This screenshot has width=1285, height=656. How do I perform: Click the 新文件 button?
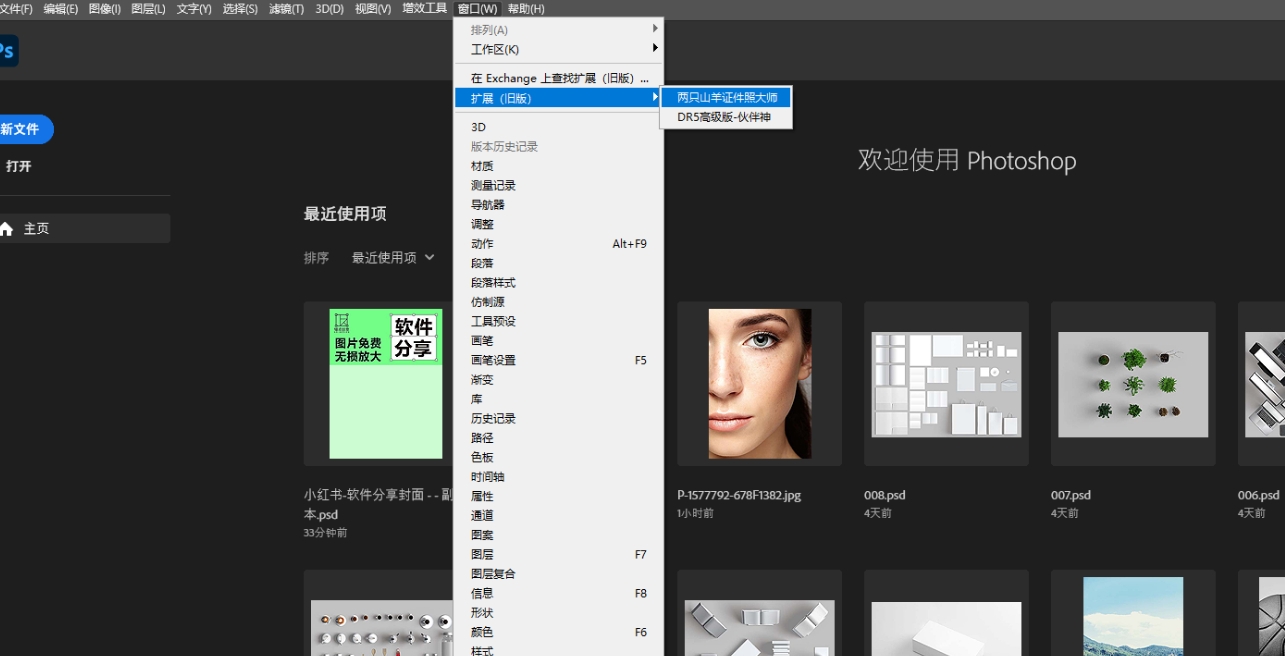pyautogui.click(x=22, y=130)
